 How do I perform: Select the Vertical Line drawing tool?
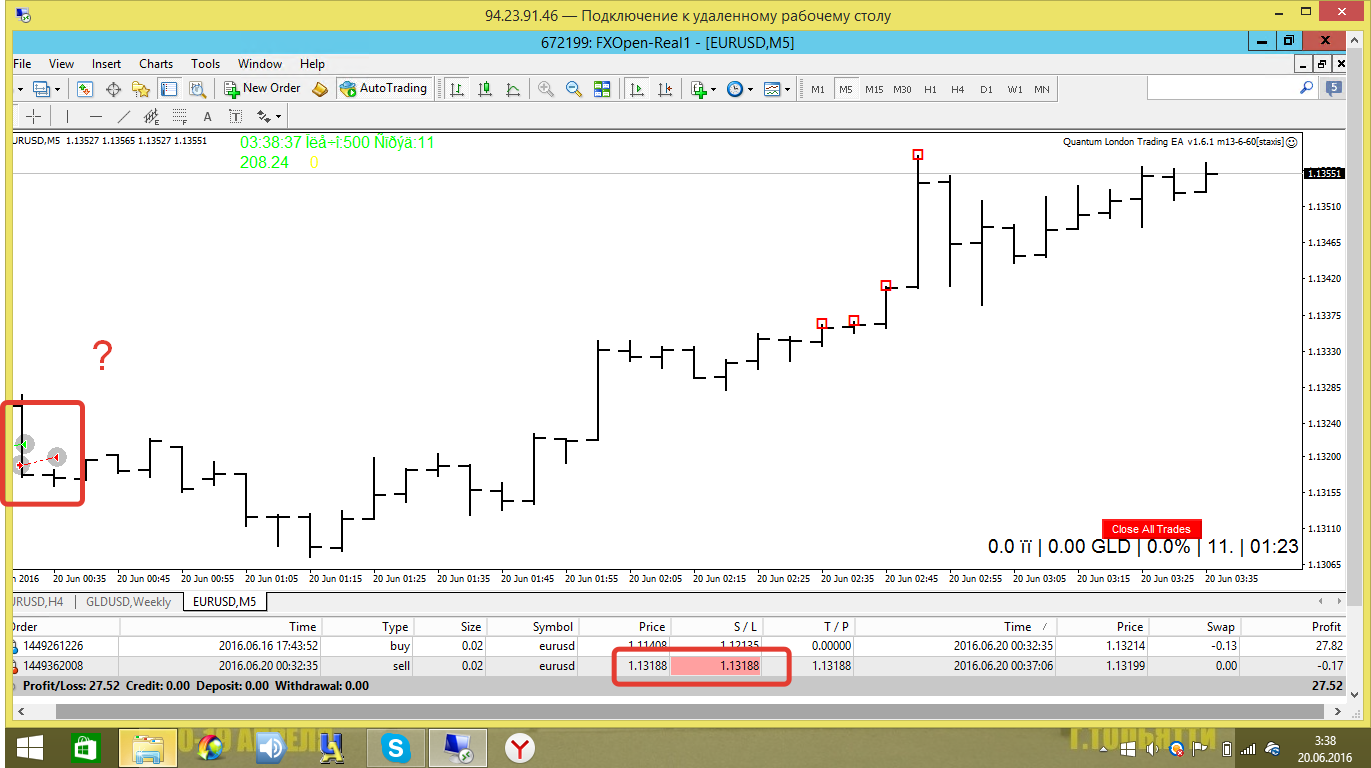pyautogui.click(x=68, y=116)
